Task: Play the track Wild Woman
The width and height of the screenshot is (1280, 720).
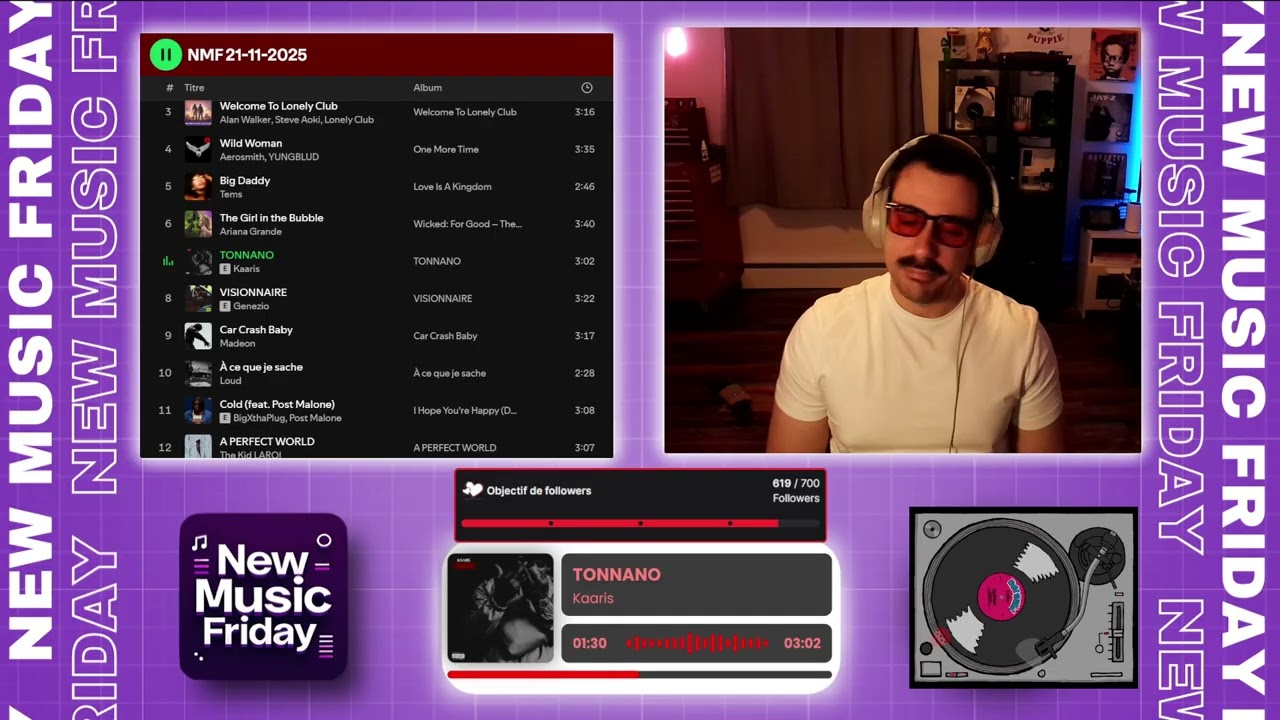Action: click(251, 143)
